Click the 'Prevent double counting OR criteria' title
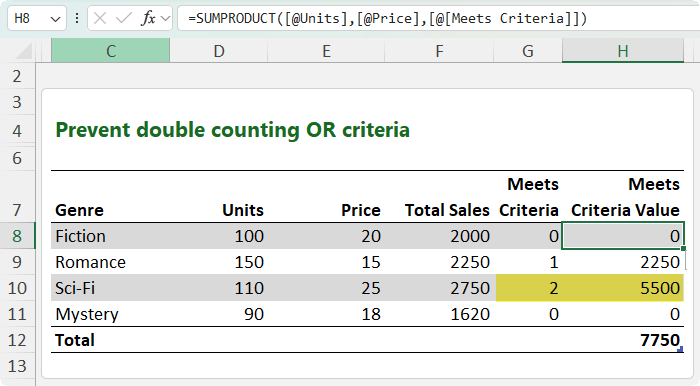This screenshot has height=386, width=700. click(233, 130)
